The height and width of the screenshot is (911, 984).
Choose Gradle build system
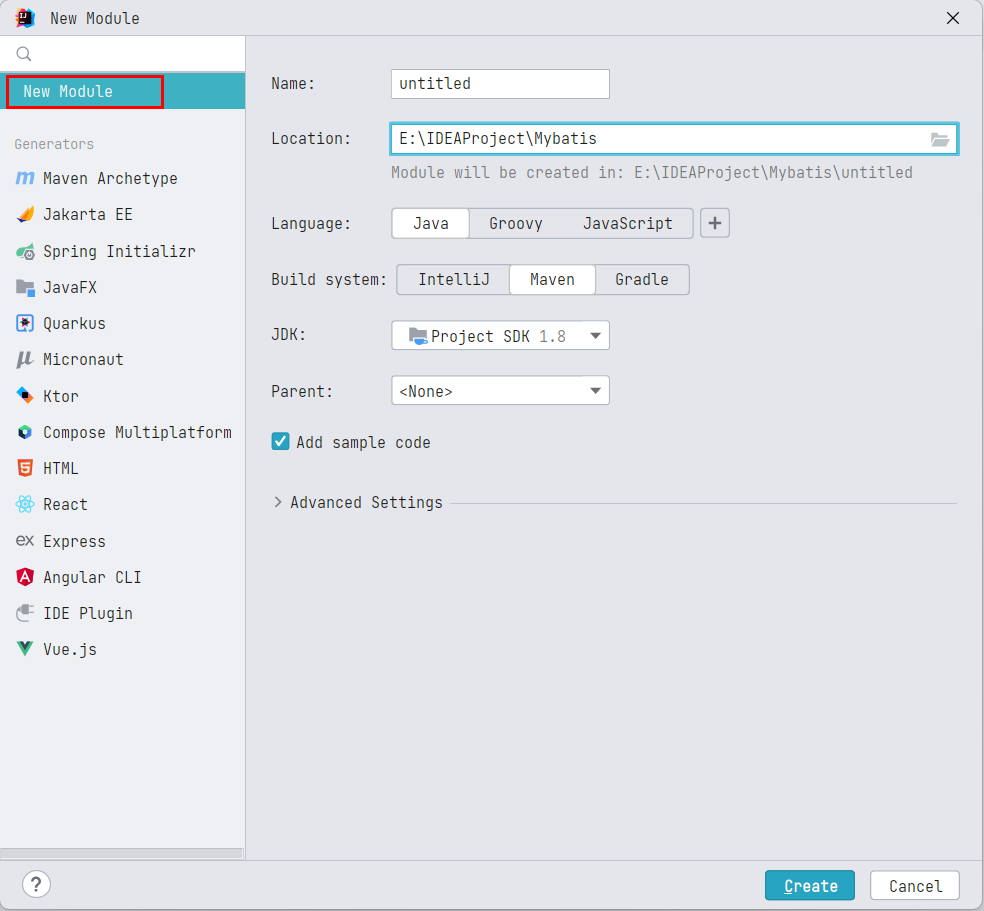pos(642,279)
